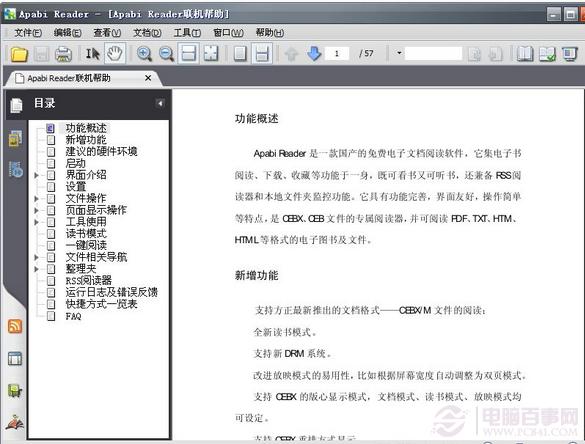Click the find next result icon
Viewport: 585px width, 444px height.
(495, 54)
